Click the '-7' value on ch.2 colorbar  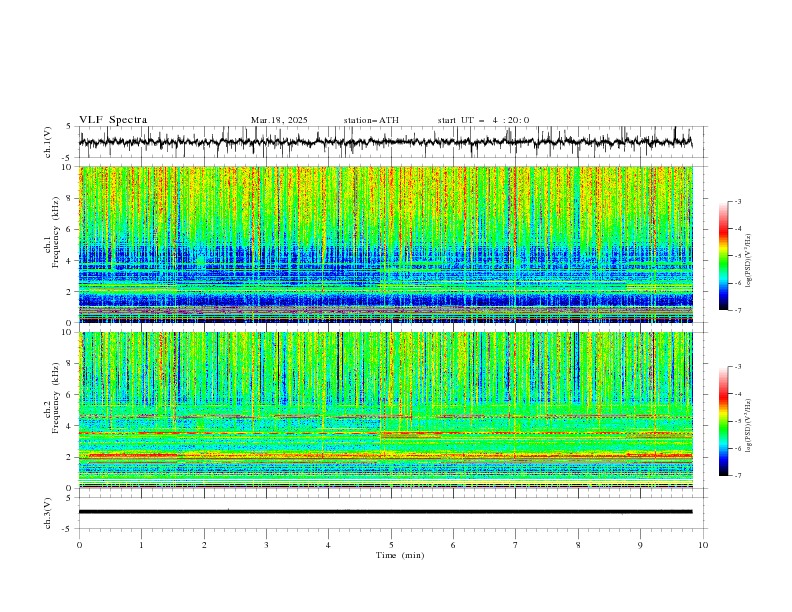[x=737, y=476]
